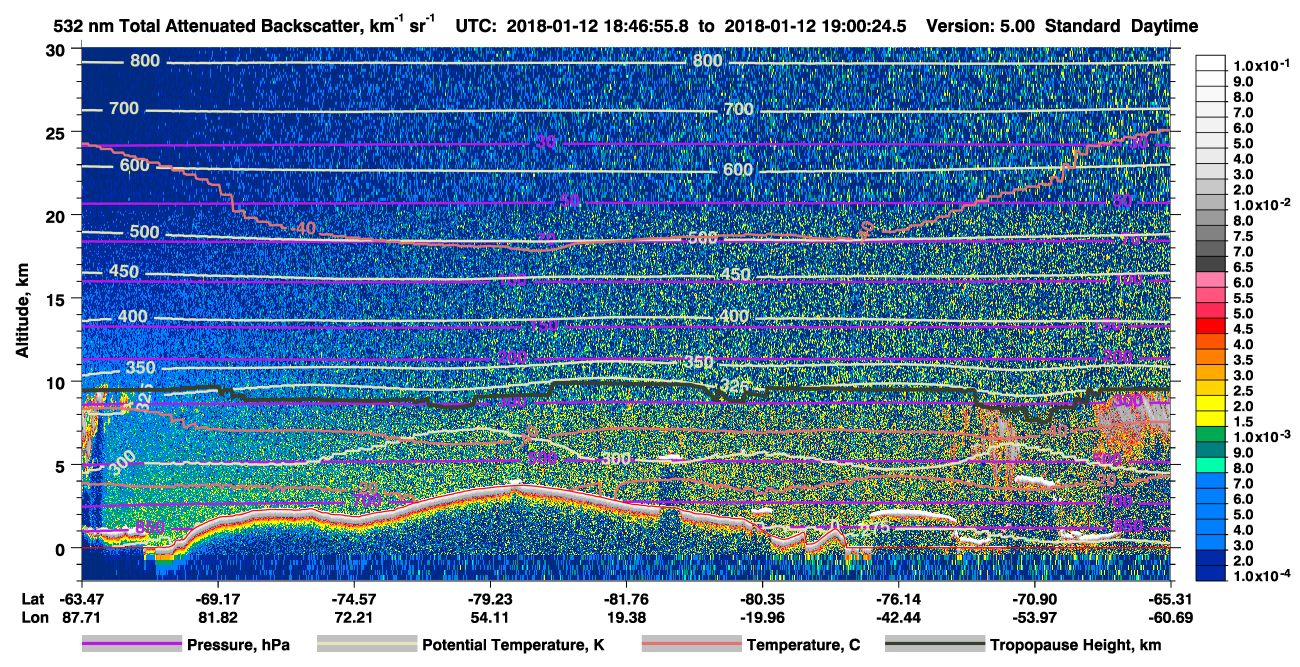Click the latitude value -63.47
Image resolution: width=1300 pixels, height=667 pixels.
click(x=80, y=599)
